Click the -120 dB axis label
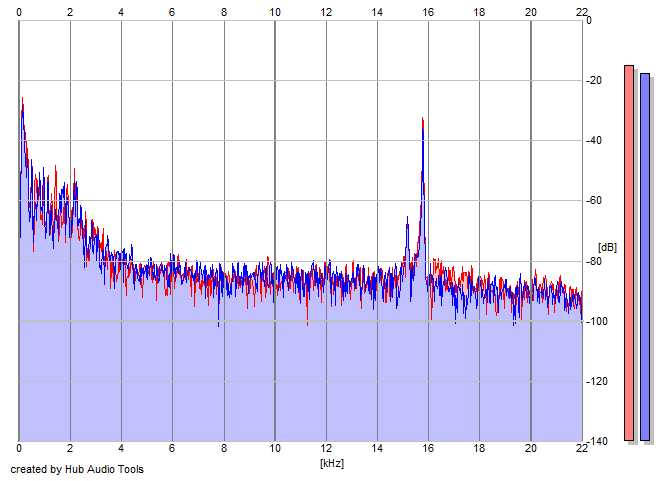 point(597,381)
